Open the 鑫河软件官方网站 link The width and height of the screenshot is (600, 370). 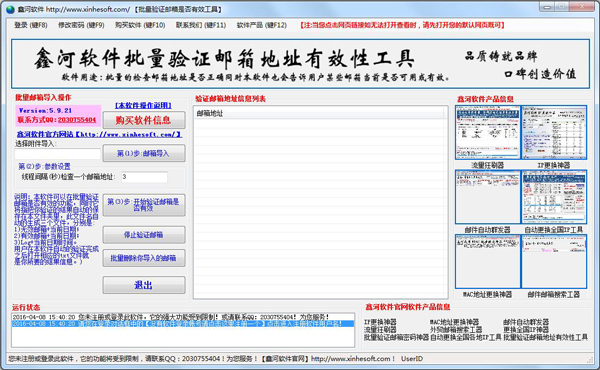(x=99, y=134)
